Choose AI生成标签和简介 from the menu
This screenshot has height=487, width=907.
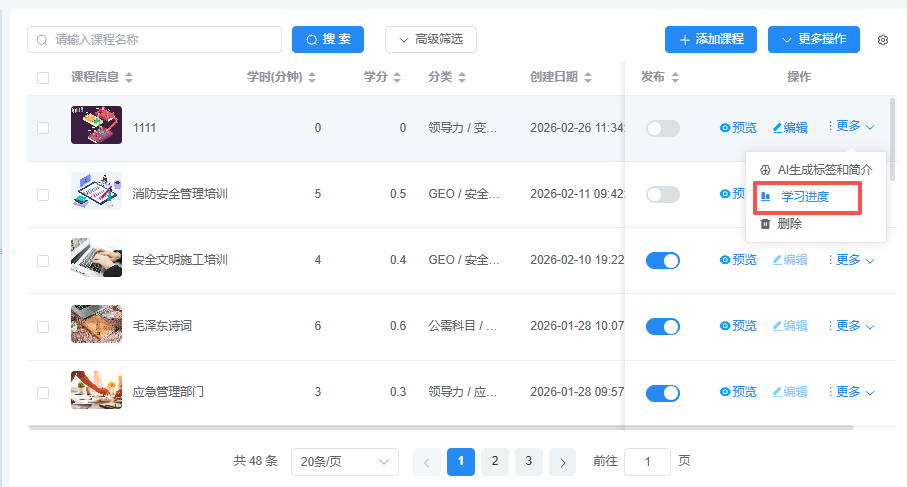coord(816,170)
